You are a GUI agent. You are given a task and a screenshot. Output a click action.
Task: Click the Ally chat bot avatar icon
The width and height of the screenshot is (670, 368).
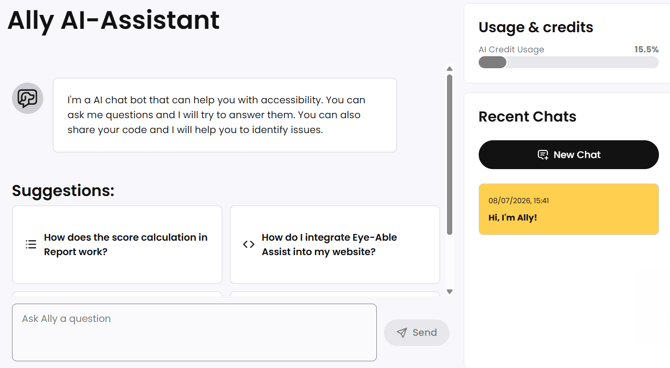pyautogui.click(x=27, y=98)
